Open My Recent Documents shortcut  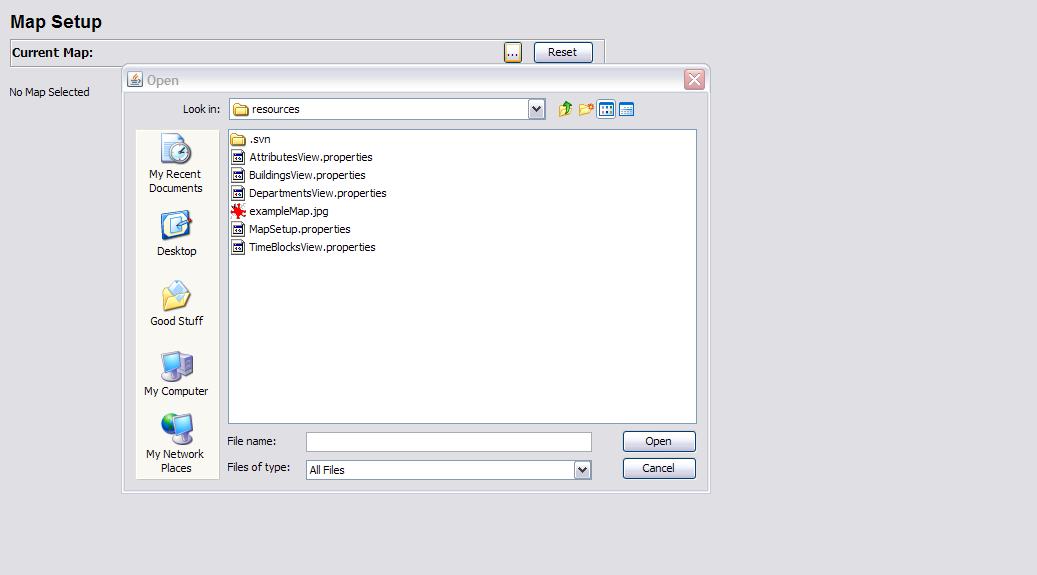pos(176,164)
